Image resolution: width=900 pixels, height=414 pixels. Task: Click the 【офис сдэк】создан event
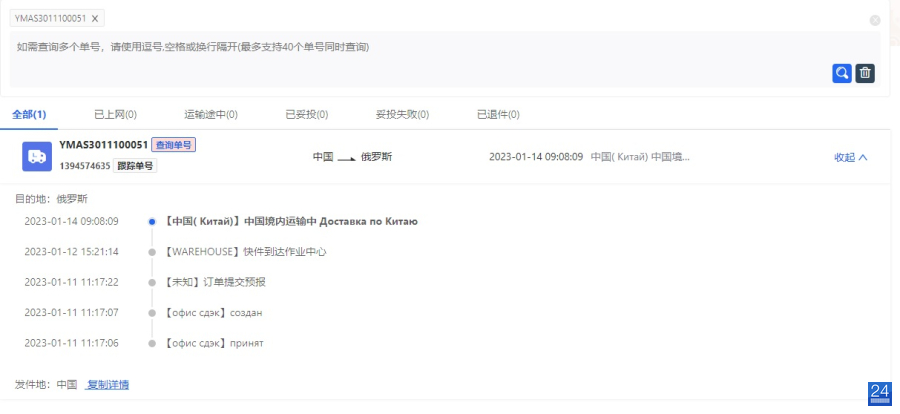[212, 313]
